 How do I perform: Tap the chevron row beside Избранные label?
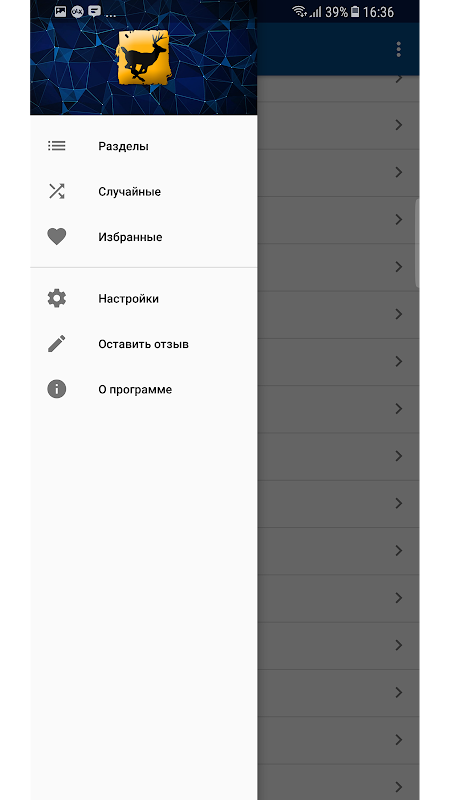click(338, 219)
